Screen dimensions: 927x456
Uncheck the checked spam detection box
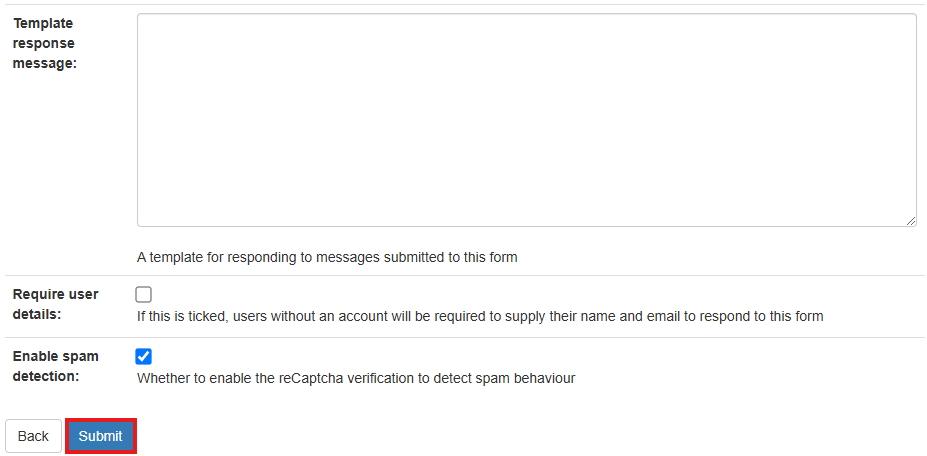144,356
